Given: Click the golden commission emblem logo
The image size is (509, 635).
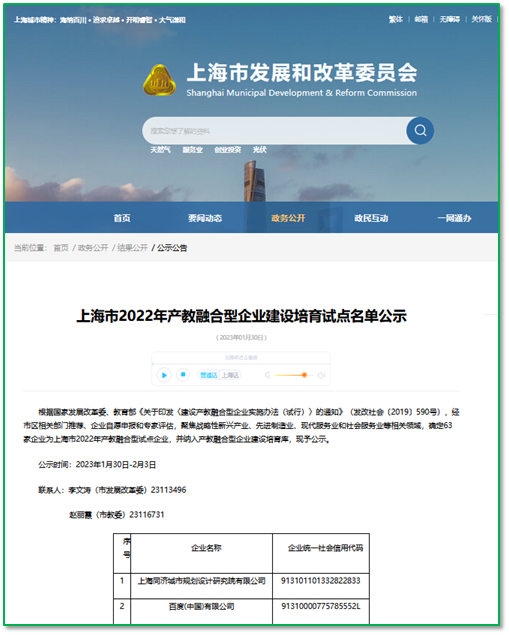Looking at the screenshot, I should tap(159, 80).
